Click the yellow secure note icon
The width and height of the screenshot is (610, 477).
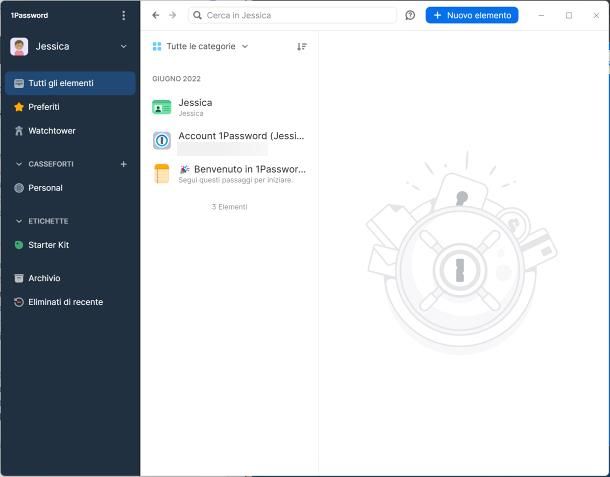162,174
